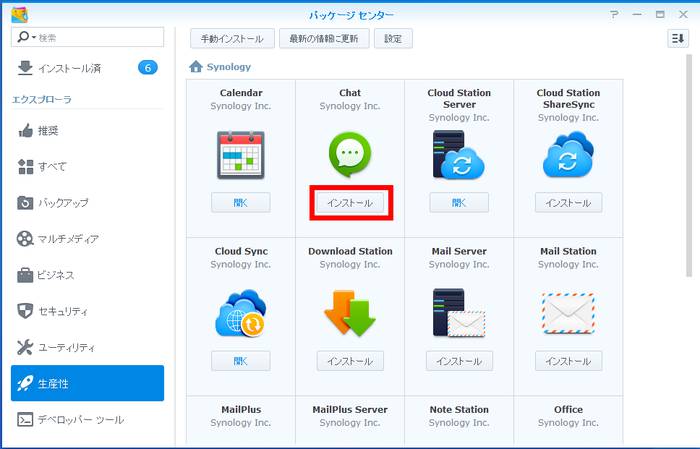The width and height of the screenshot is (700, 449).
Task: Click the Synology breadcrumb link
Action: (229, 67)
